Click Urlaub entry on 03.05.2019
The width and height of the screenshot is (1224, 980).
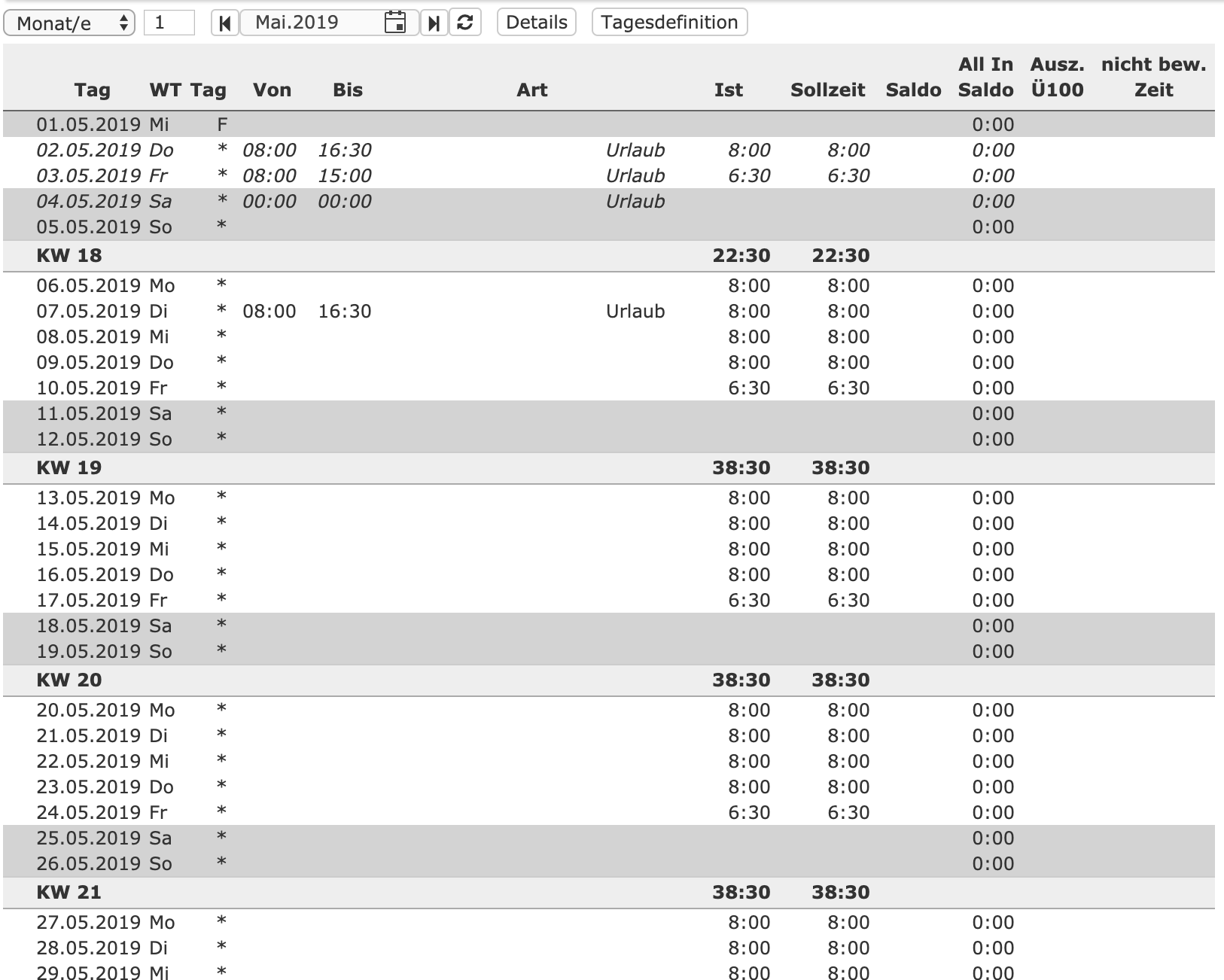[x=635, y=175]
